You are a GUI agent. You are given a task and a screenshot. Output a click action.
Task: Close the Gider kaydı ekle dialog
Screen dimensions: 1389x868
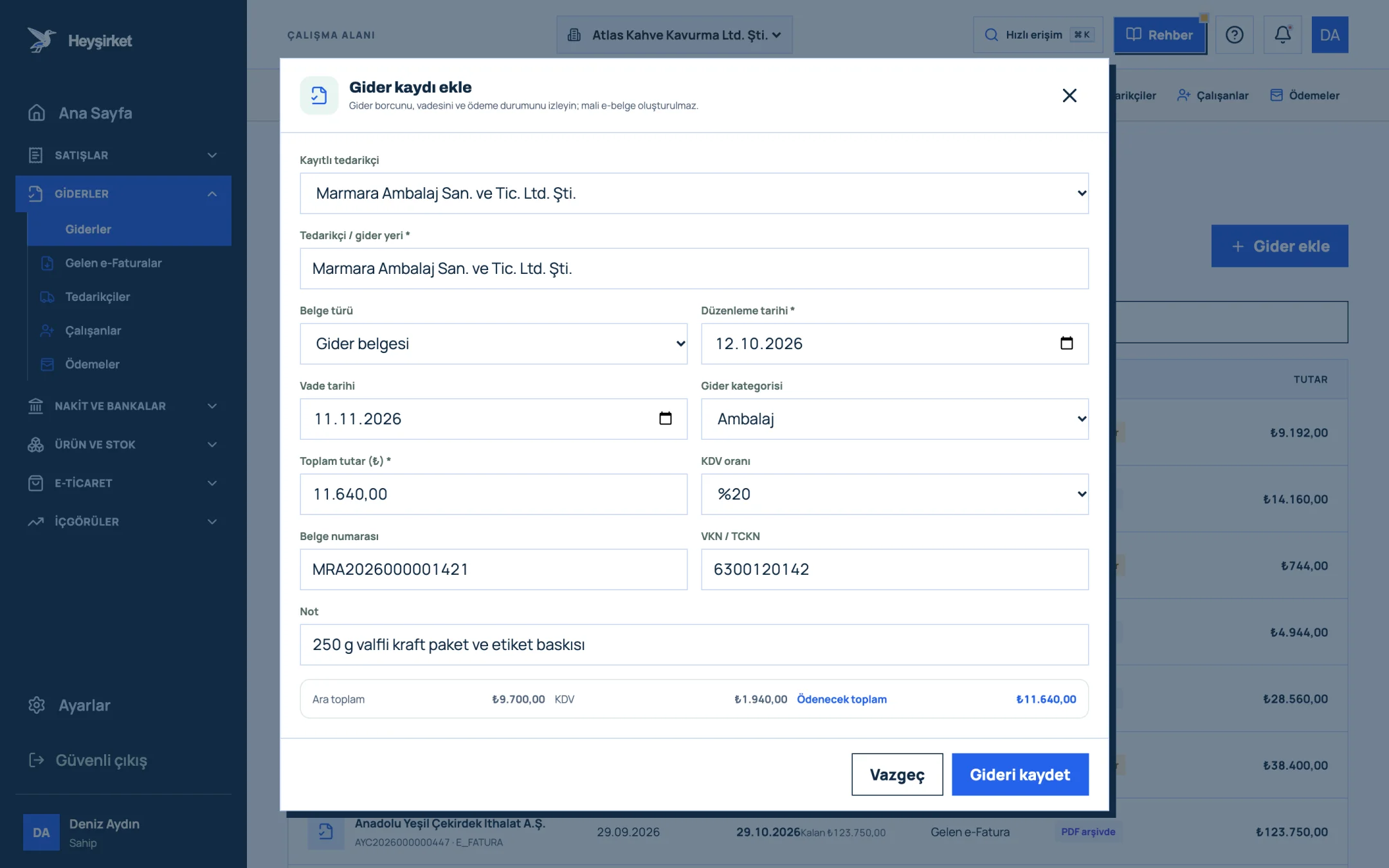click(1069, 95)
